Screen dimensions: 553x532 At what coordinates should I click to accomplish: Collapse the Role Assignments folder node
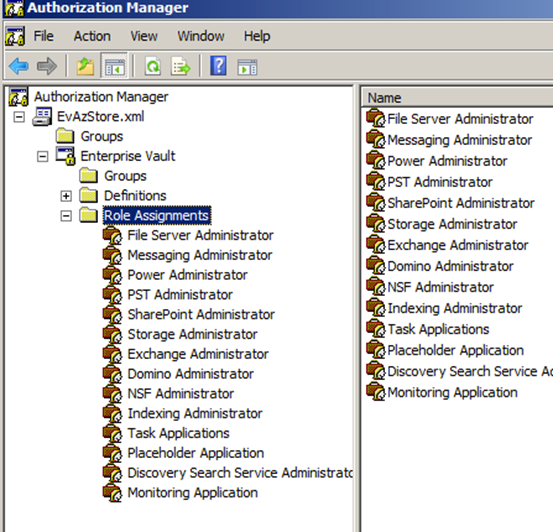tap(66, 216)
